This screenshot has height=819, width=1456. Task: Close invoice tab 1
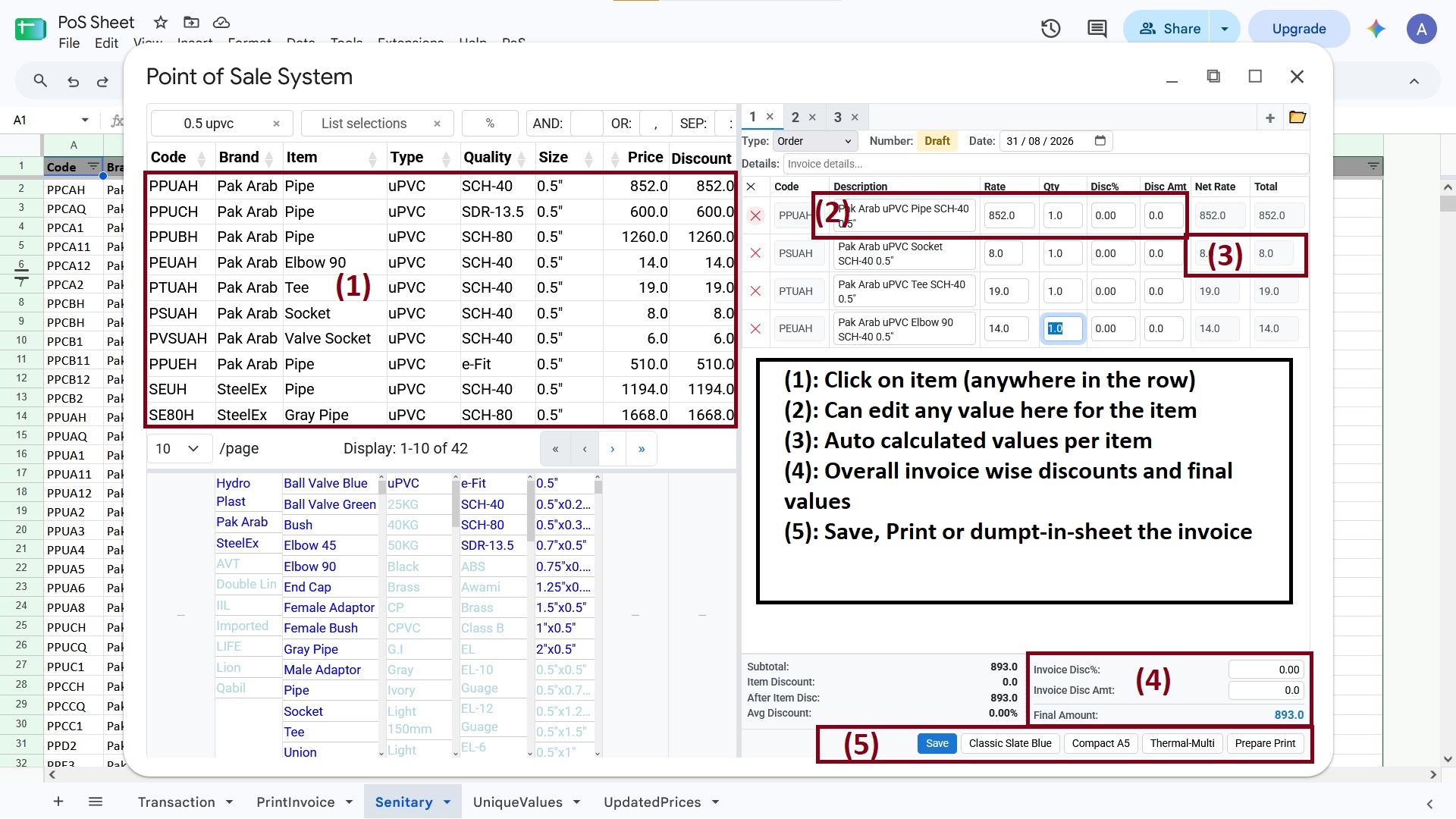click(x=770, y=117)
